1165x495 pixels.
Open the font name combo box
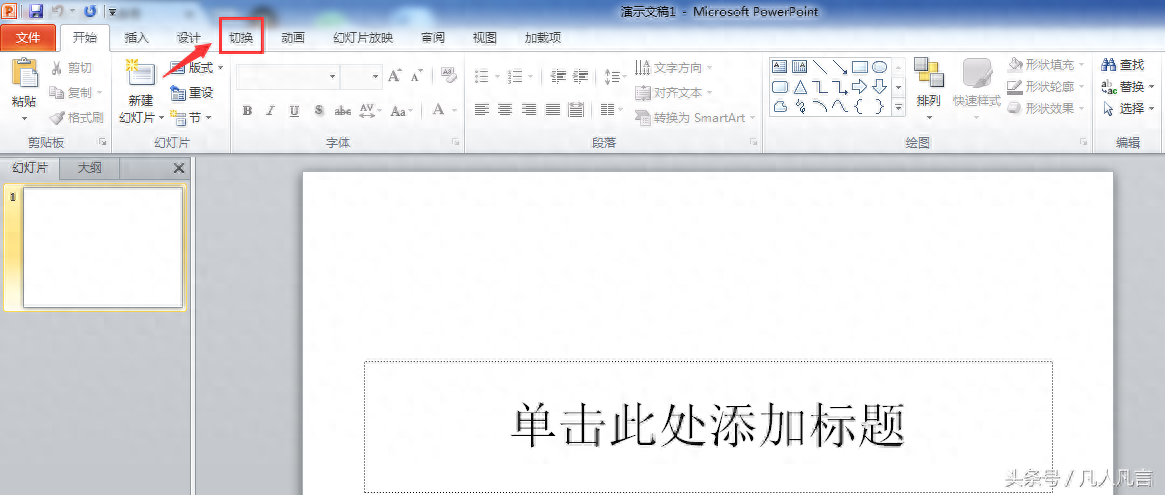288,76
